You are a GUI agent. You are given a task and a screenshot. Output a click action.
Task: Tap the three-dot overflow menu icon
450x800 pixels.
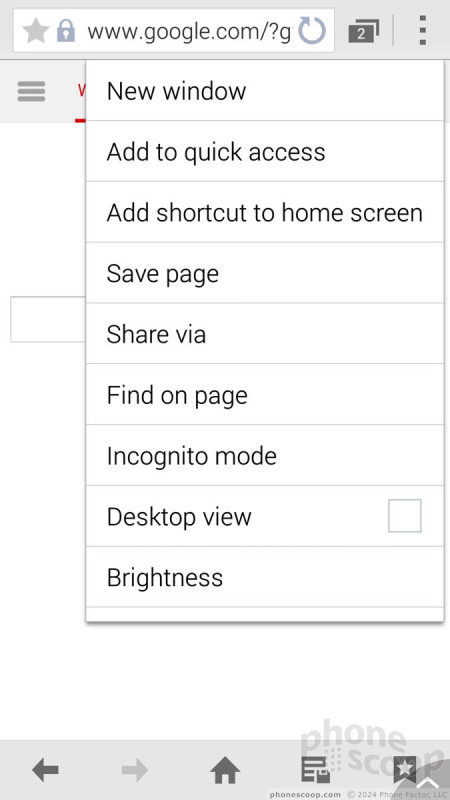tap(422, 30)
